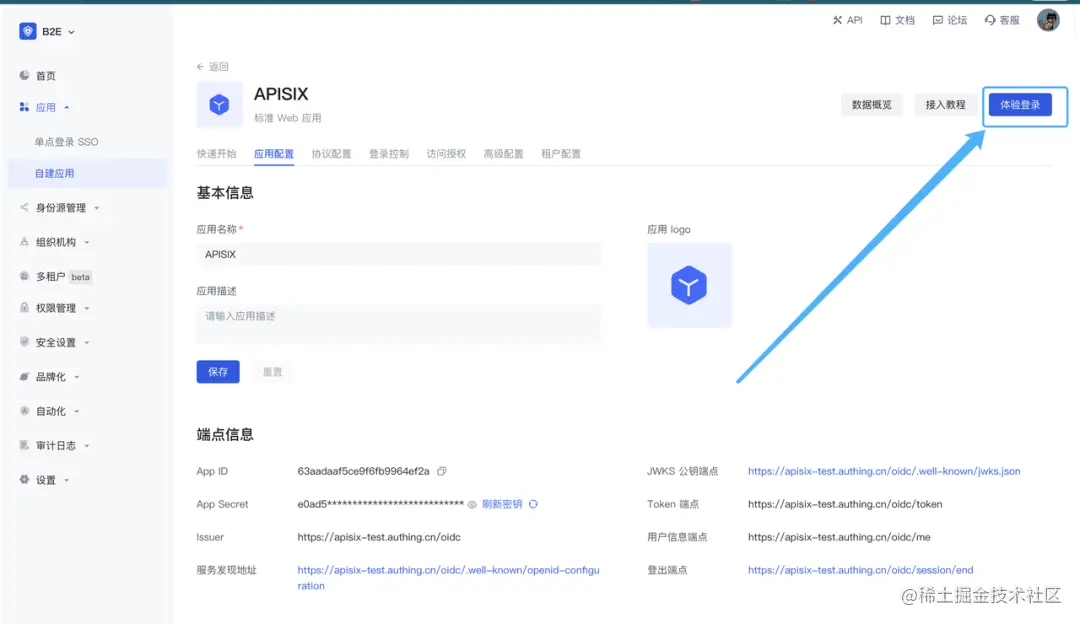
Task: Open 单点登录 SSO page
Action: pyautogui.click(x=66, y=142)
